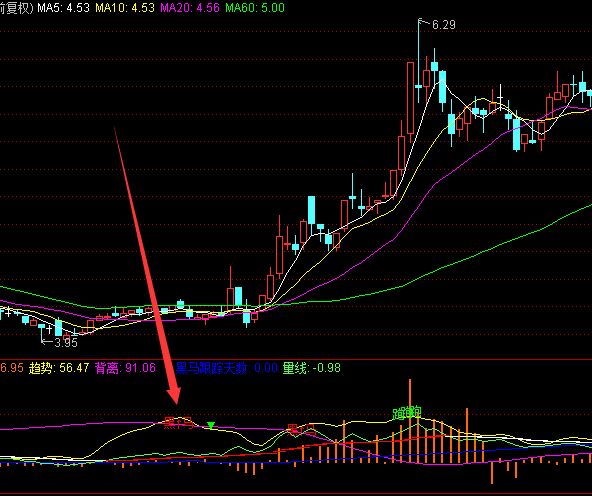The image size is (592, 496).
Task: Click the lowest orange negative histogram bar
Action: click(x=492, y=472)
